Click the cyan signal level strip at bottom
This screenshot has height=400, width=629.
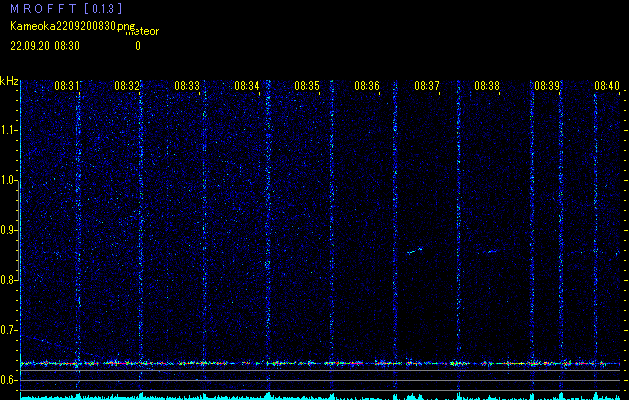(x=320, y=396)
